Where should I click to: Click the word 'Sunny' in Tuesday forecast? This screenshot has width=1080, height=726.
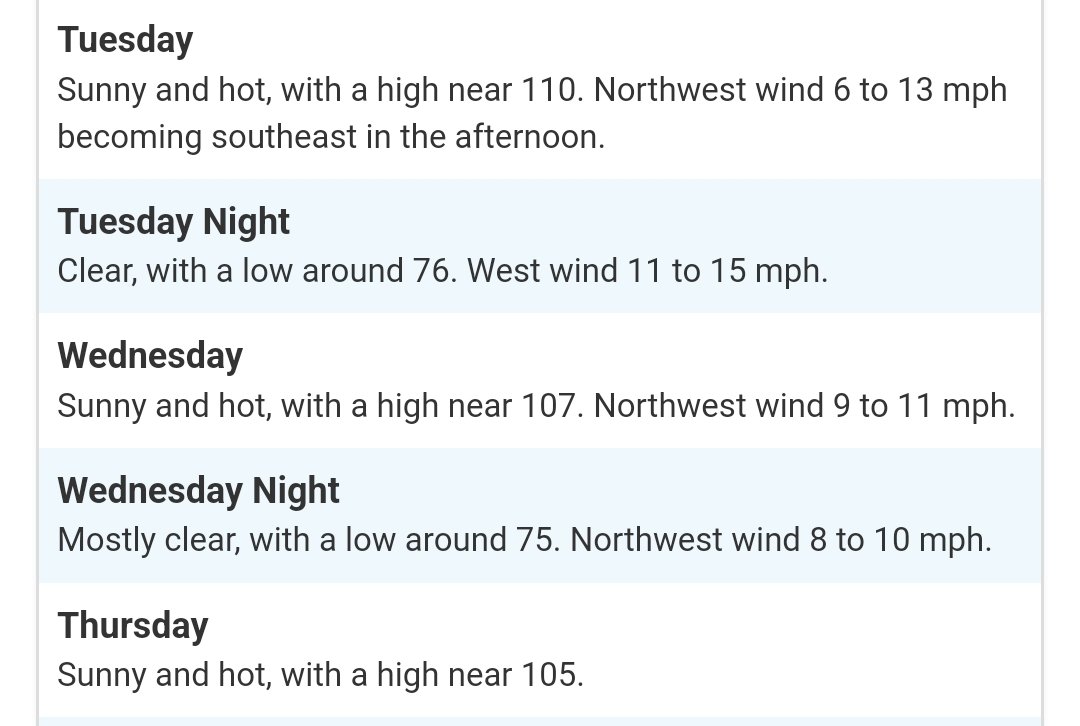pos(102,90)
